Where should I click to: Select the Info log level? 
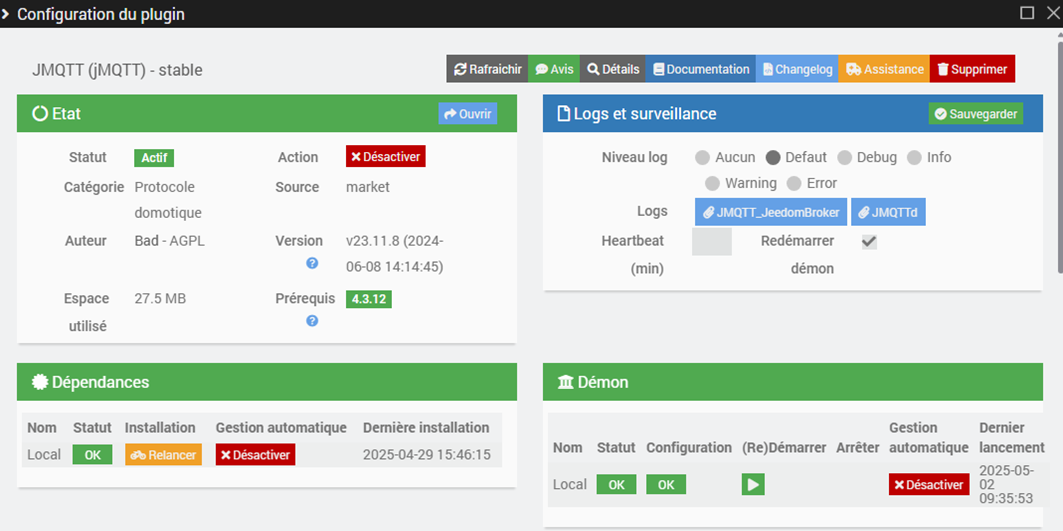[915, 157]
